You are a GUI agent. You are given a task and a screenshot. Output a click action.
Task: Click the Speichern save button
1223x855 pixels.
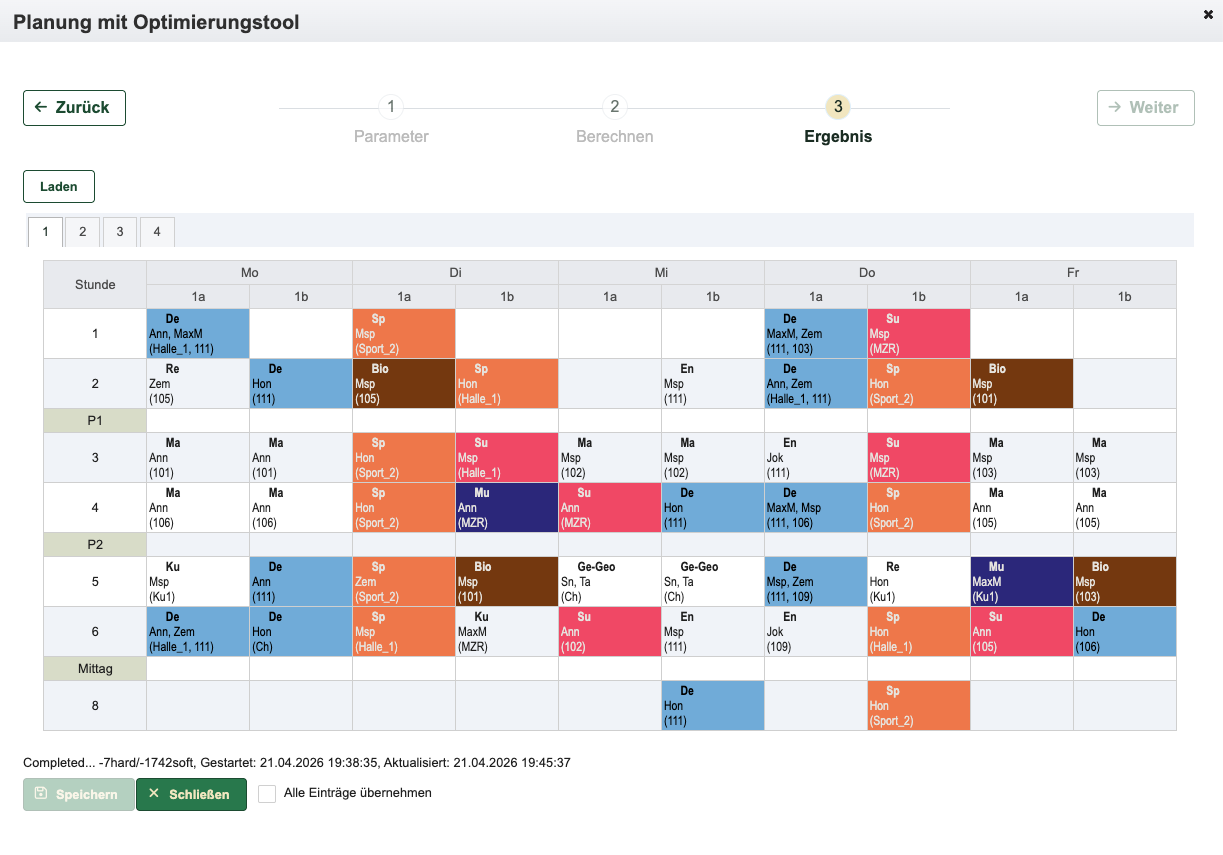tap(79, 795)
